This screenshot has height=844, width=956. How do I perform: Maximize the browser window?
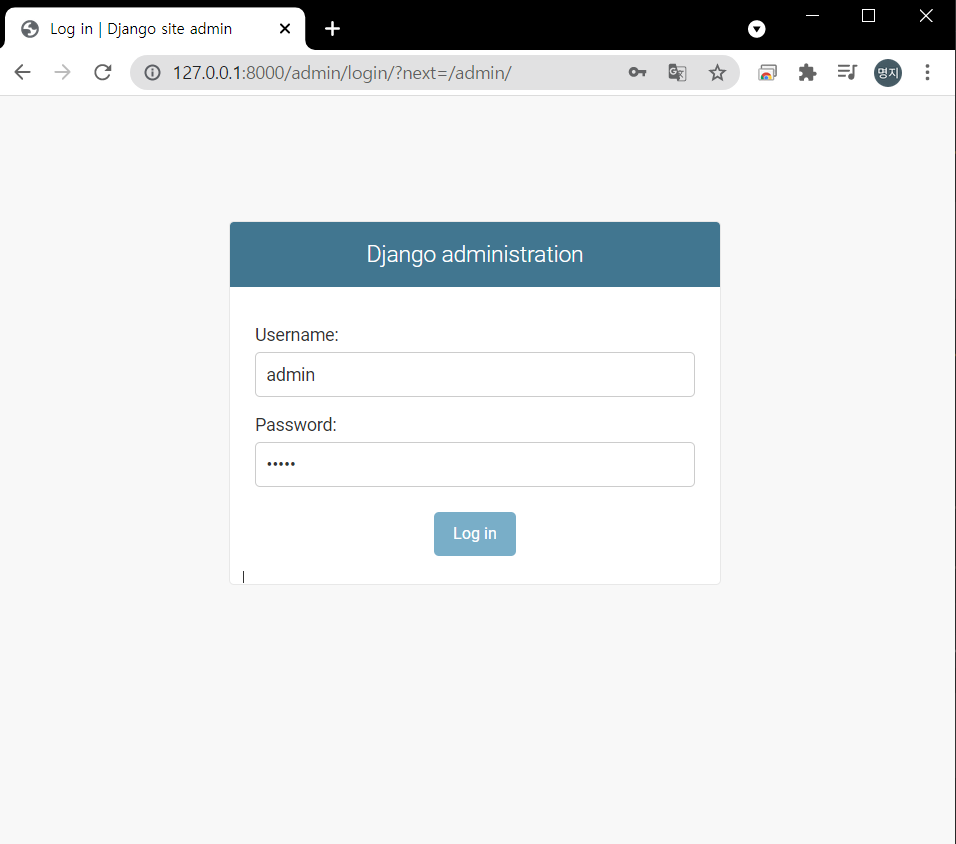tap(868, 16)
